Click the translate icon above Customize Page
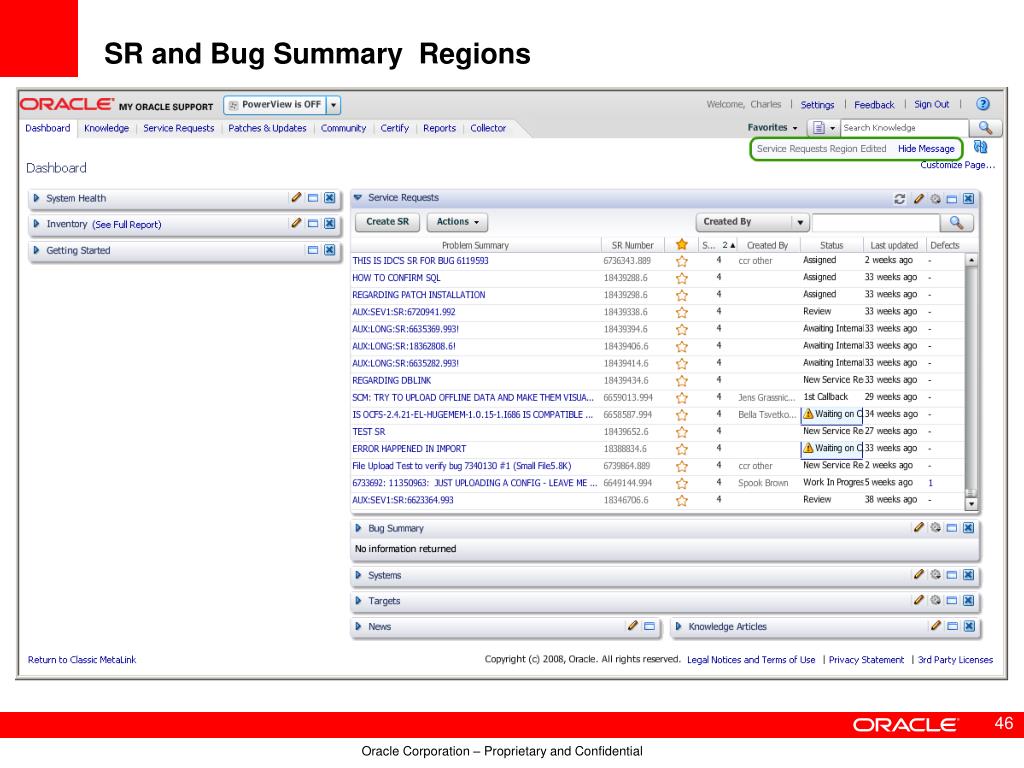1024x768 pixels. click(x=980, y=147)
